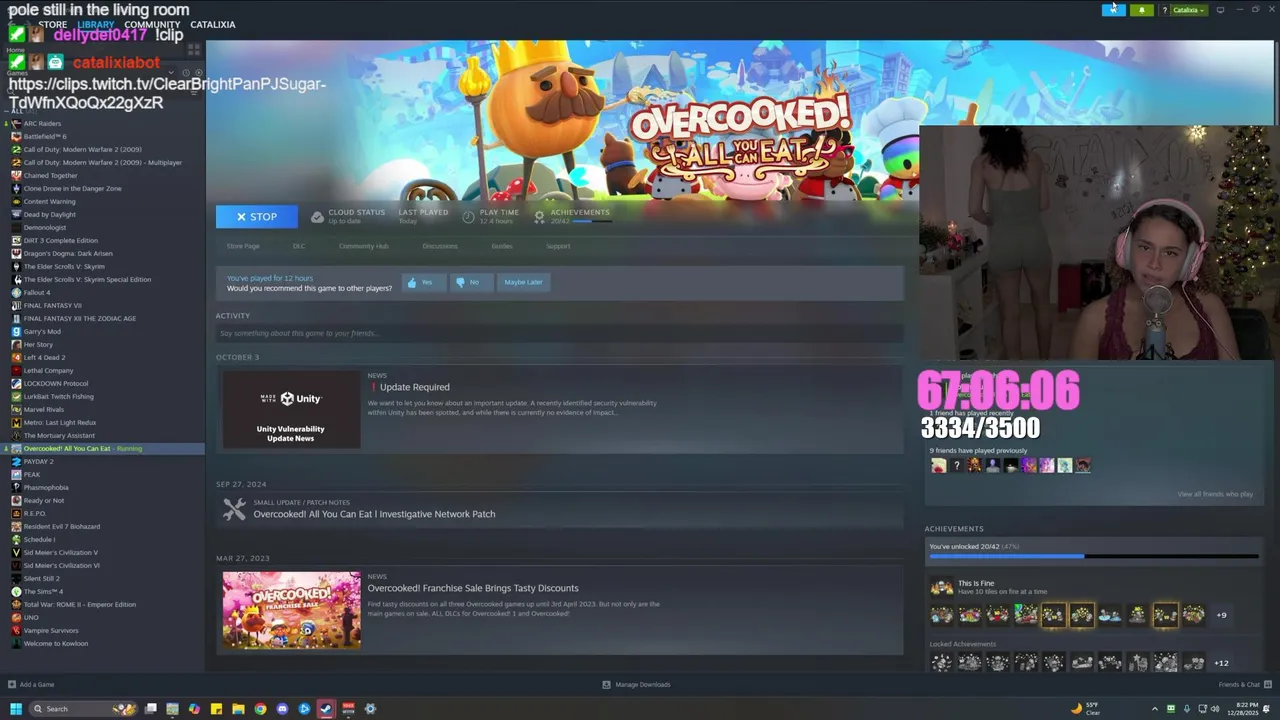Open the Franchise Sale news thumbnail
The image size is (1280, 720).
pos(291,610)
